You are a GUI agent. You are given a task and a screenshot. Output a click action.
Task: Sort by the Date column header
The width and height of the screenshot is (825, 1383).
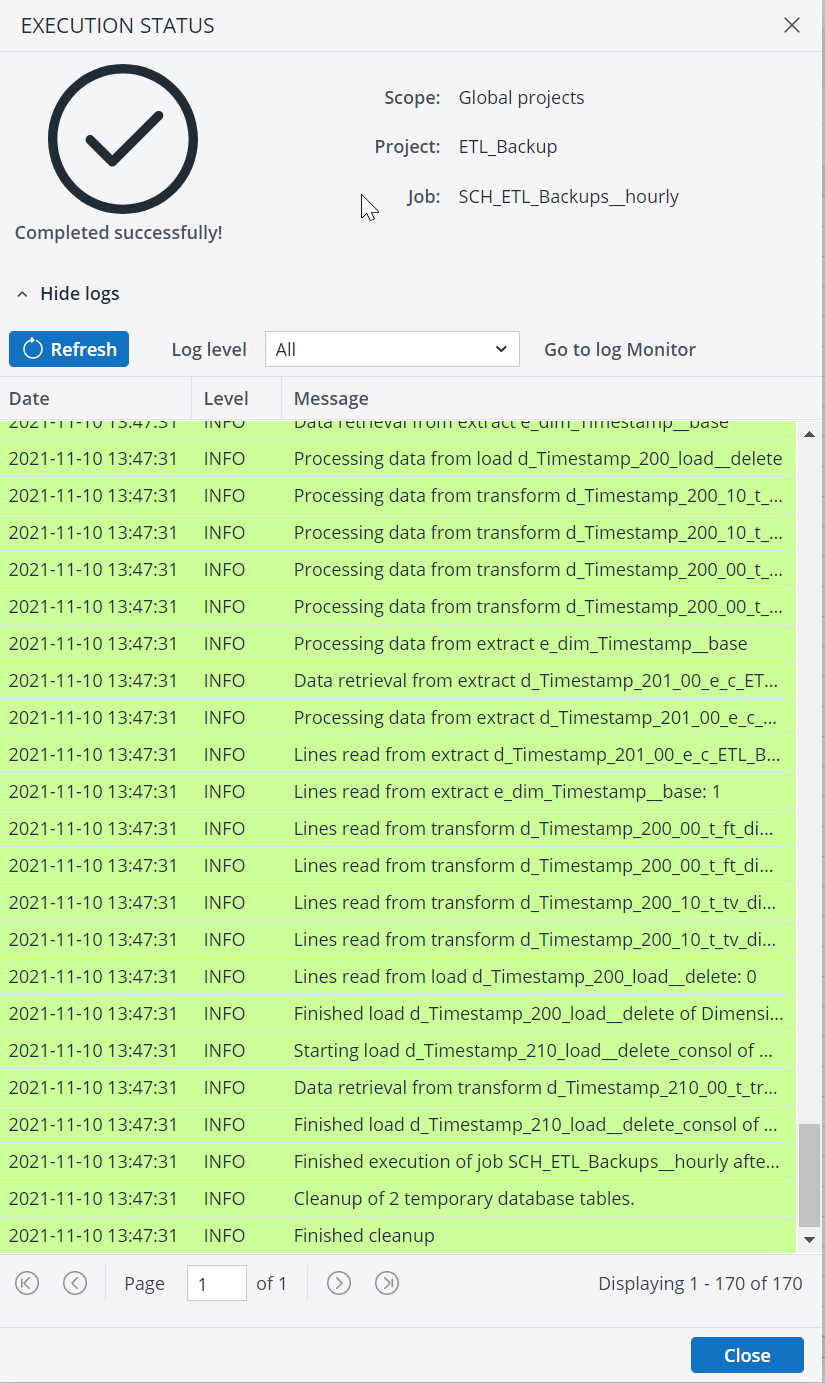point(95,398)
